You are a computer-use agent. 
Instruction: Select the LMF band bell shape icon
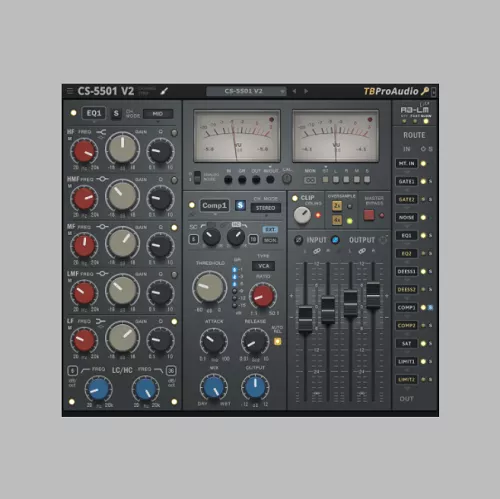pos(102,274)
